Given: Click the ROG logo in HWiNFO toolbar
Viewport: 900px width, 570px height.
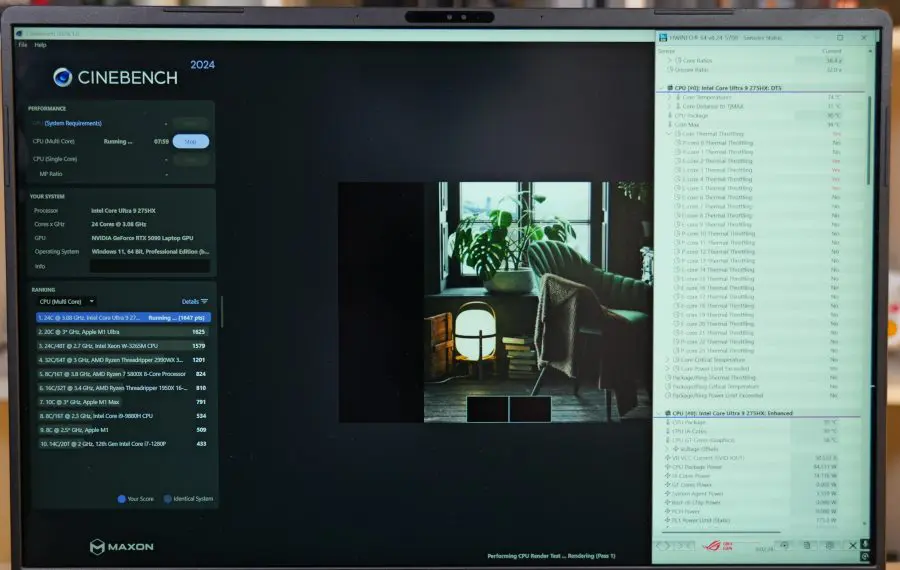Looking at the screenshot, I should point(717,545).
